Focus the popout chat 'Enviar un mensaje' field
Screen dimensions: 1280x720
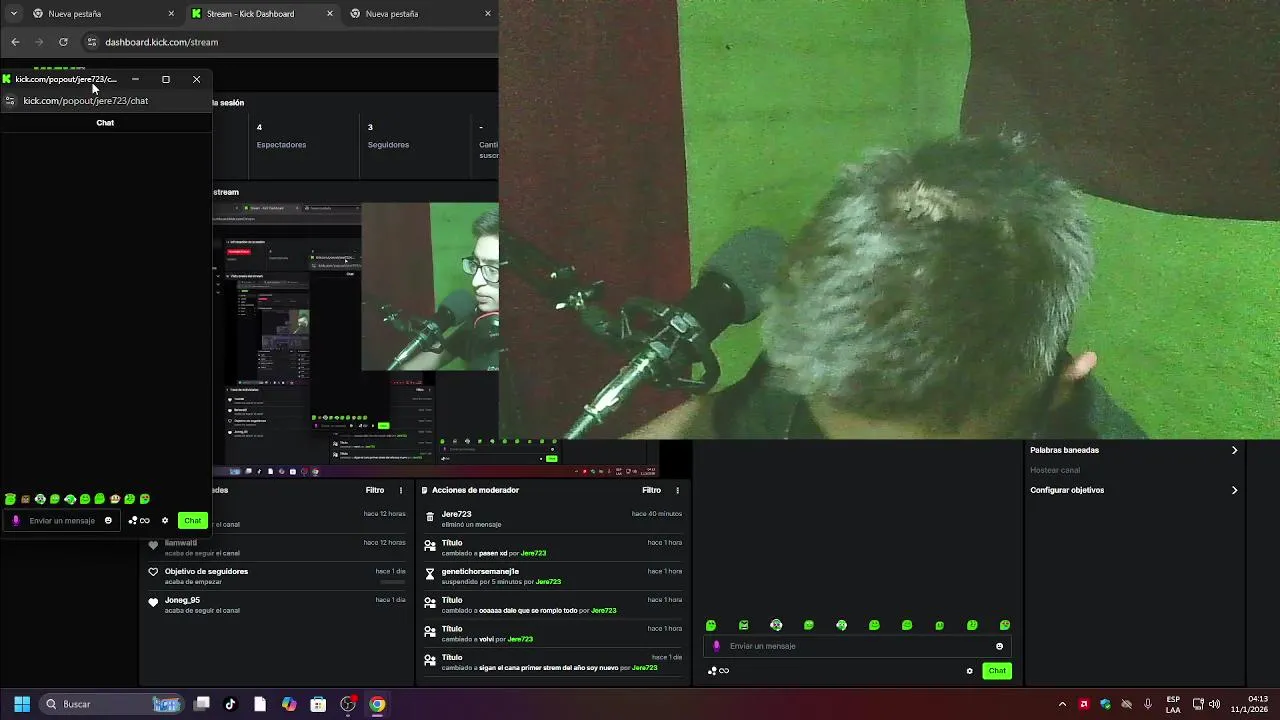tap(62, 520)
